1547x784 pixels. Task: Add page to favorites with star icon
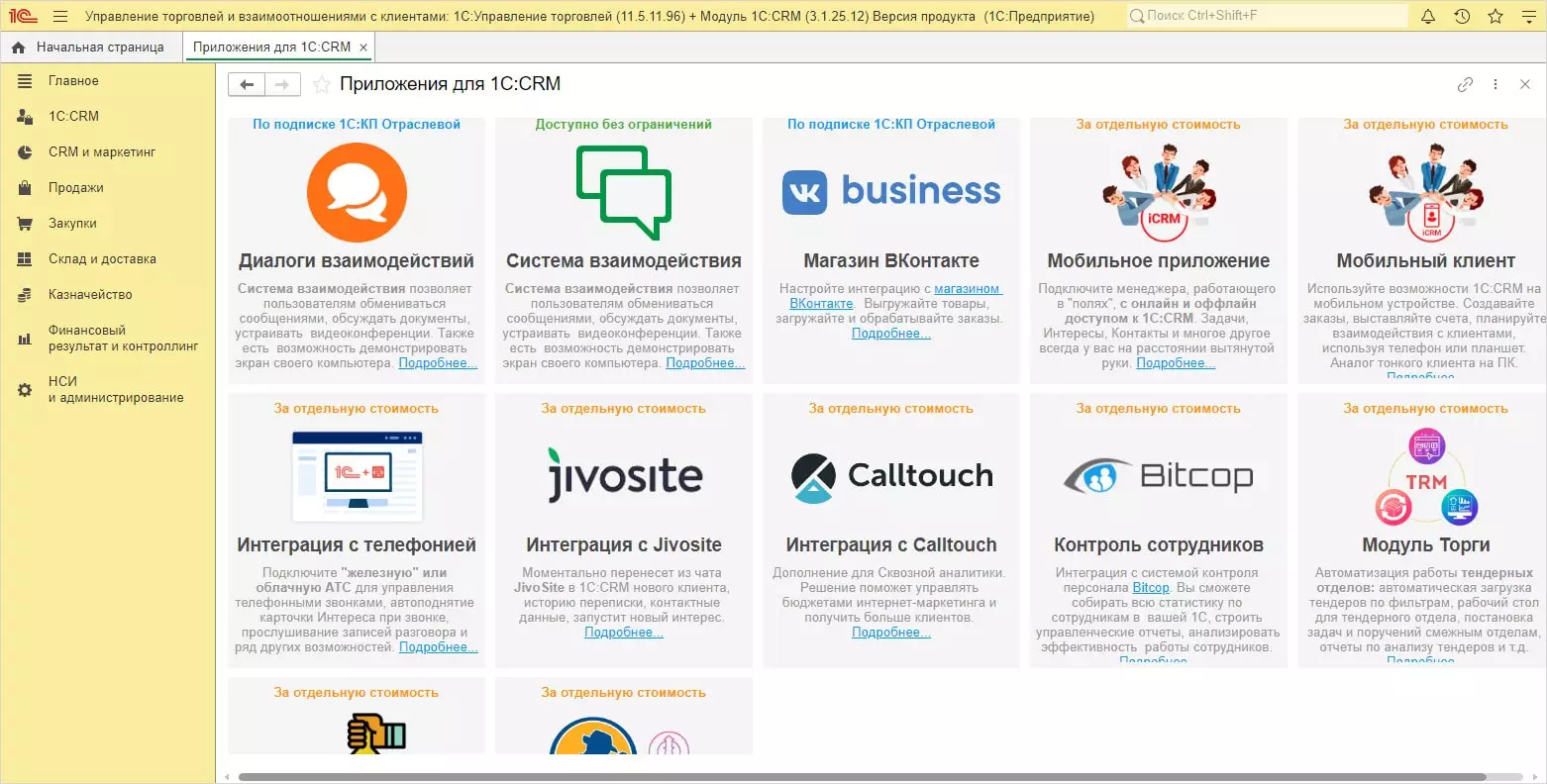click(x=321, y=85)
